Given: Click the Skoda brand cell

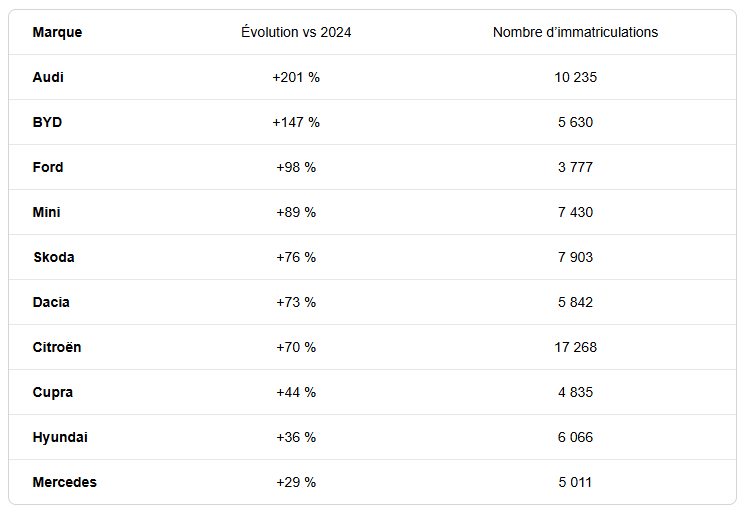Looking at the screenshot, I should click(53, 257).
